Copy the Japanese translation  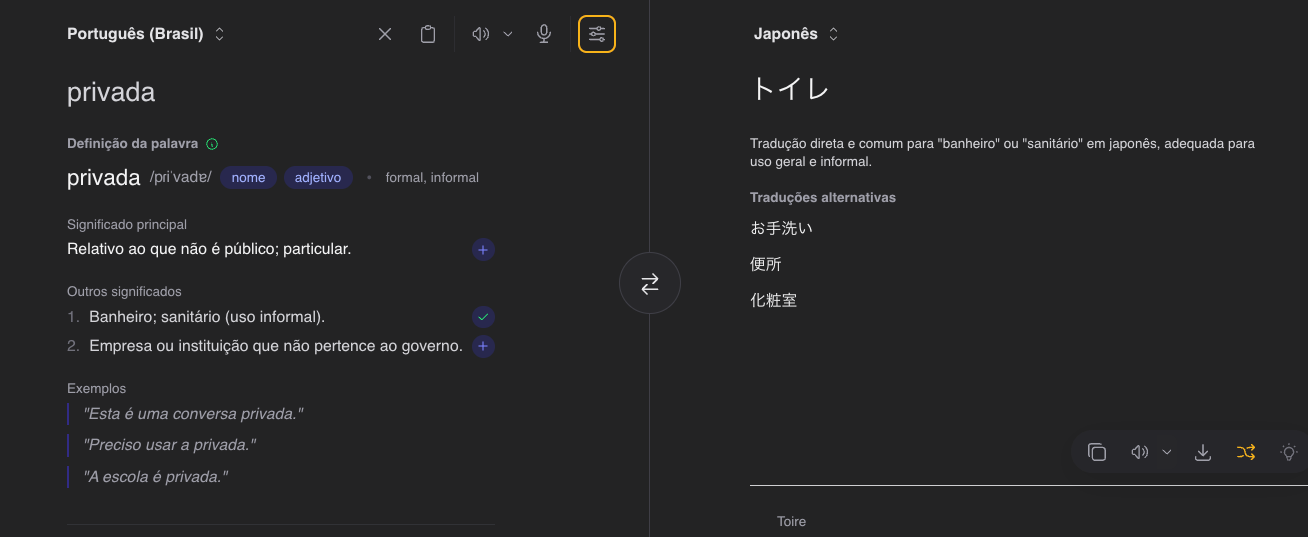(1097, 452)
